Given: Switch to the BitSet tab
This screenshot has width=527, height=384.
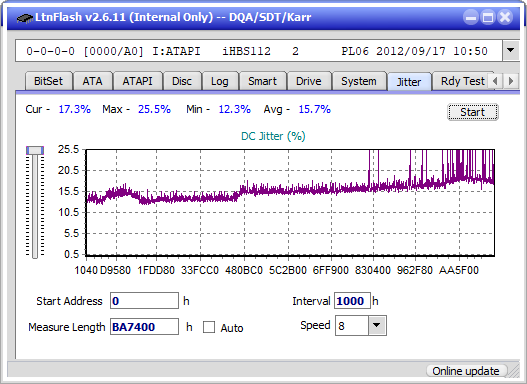Looking at the screenshot, I should [x=48, y=81].
